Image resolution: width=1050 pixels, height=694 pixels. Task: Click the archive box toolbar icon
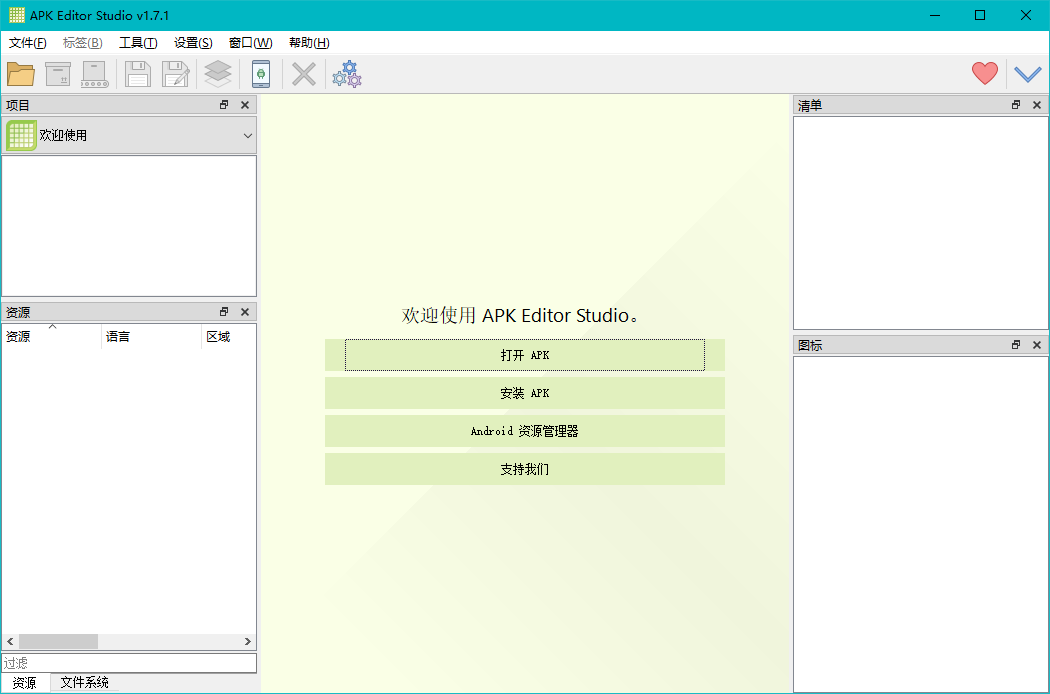pyautogui.click(x=58, y=74)
